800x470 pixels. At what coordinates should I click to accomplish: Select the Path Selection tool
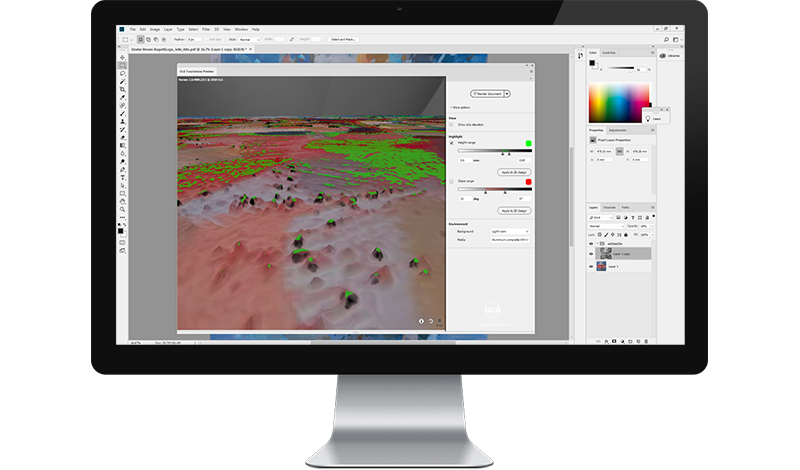coord(122,186)
